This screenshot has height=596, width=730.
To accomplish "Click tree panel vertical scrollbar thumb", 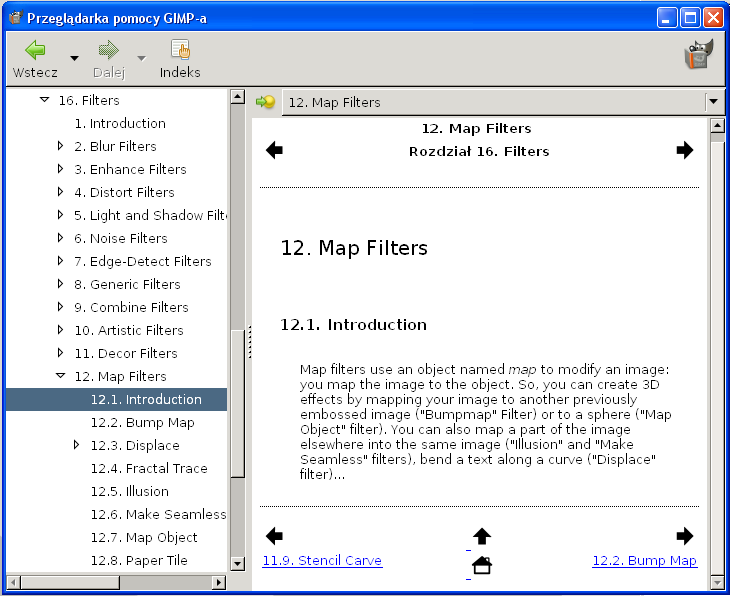I will tap(237, 403).
